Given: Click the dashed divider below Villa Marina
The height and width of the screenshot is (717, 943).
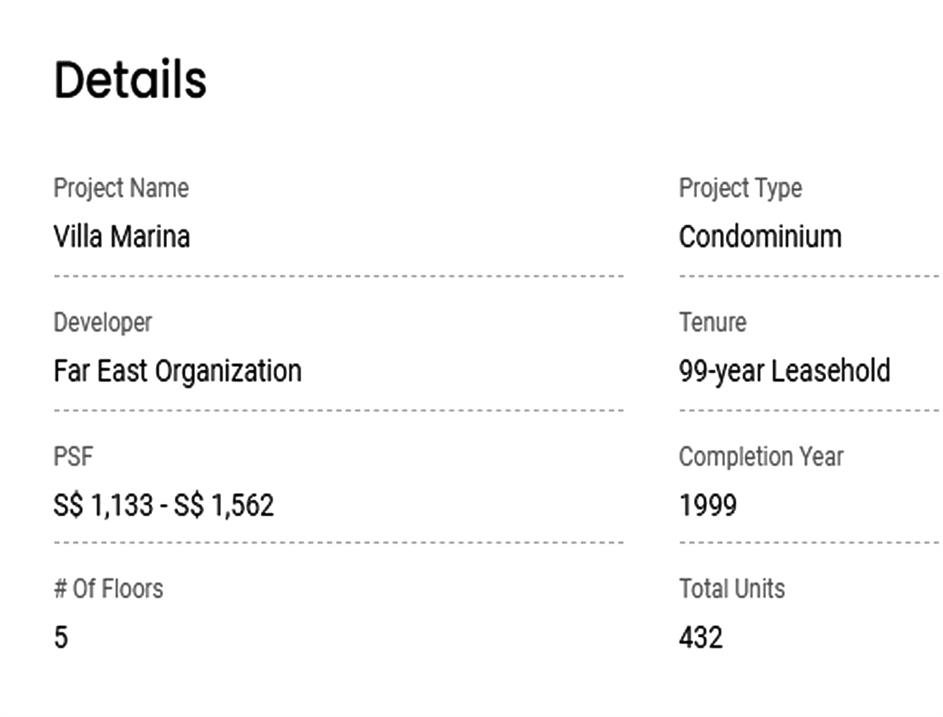Looking at the screenshot, I should click(x=338, y=275).
